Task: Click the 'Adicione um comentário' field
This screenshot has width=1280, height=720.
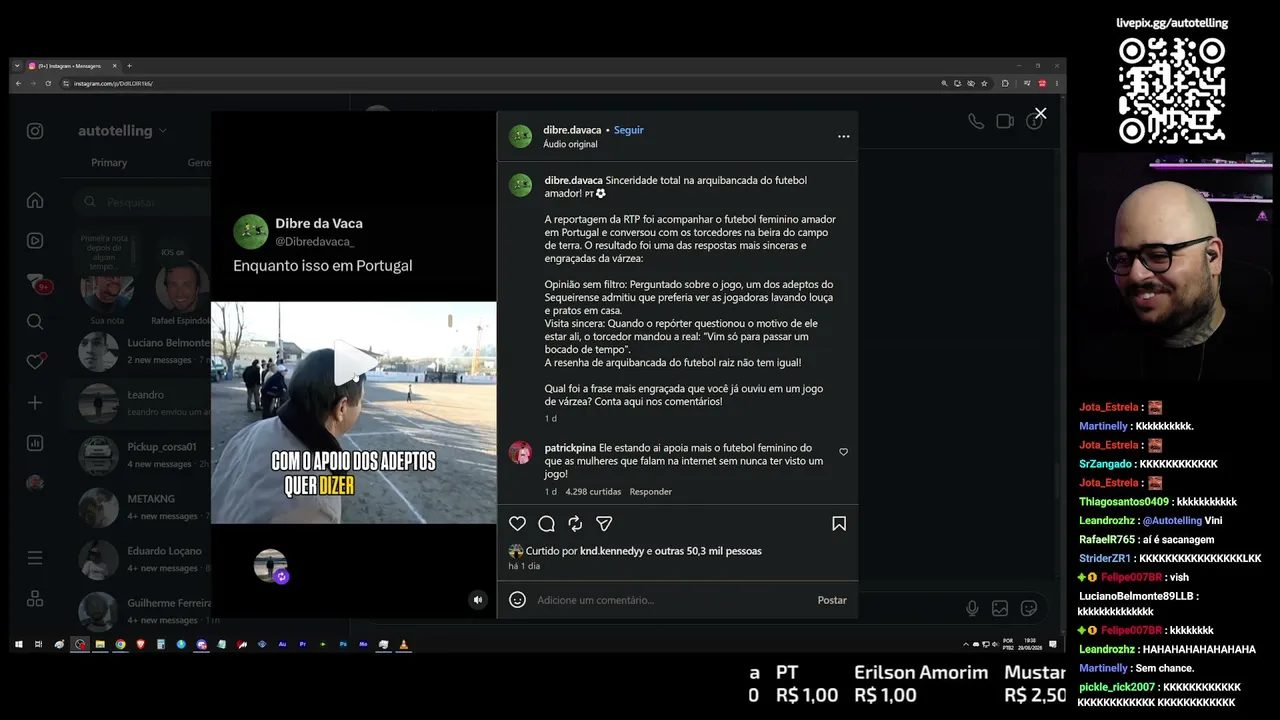Action: pyautogui.click(x=670, y=600)
